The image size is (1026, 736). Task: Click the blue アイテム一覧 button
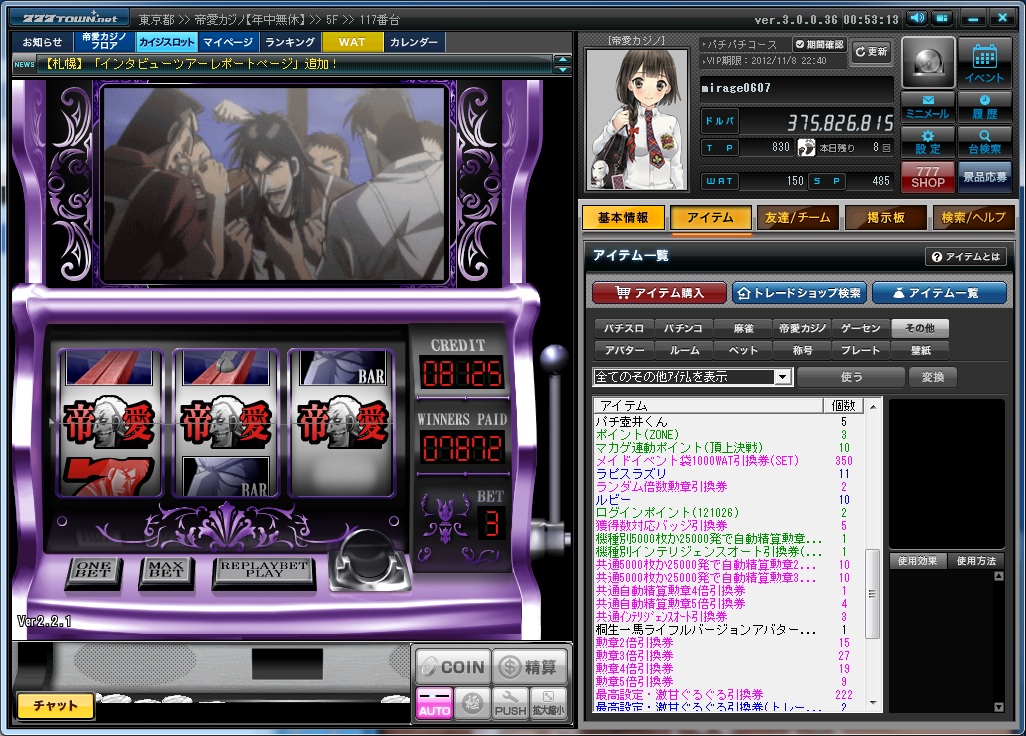(940, 293)
